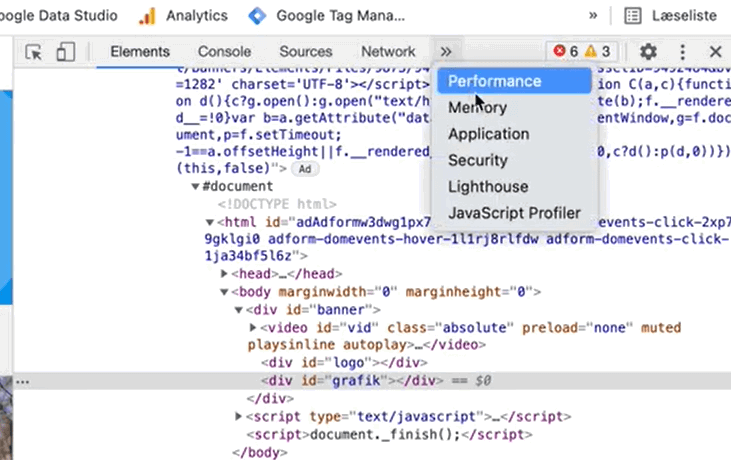This screenshot has height=460, width=731.
Task: Open the Google Data Studio bookmark
Action: pos(58,16)
